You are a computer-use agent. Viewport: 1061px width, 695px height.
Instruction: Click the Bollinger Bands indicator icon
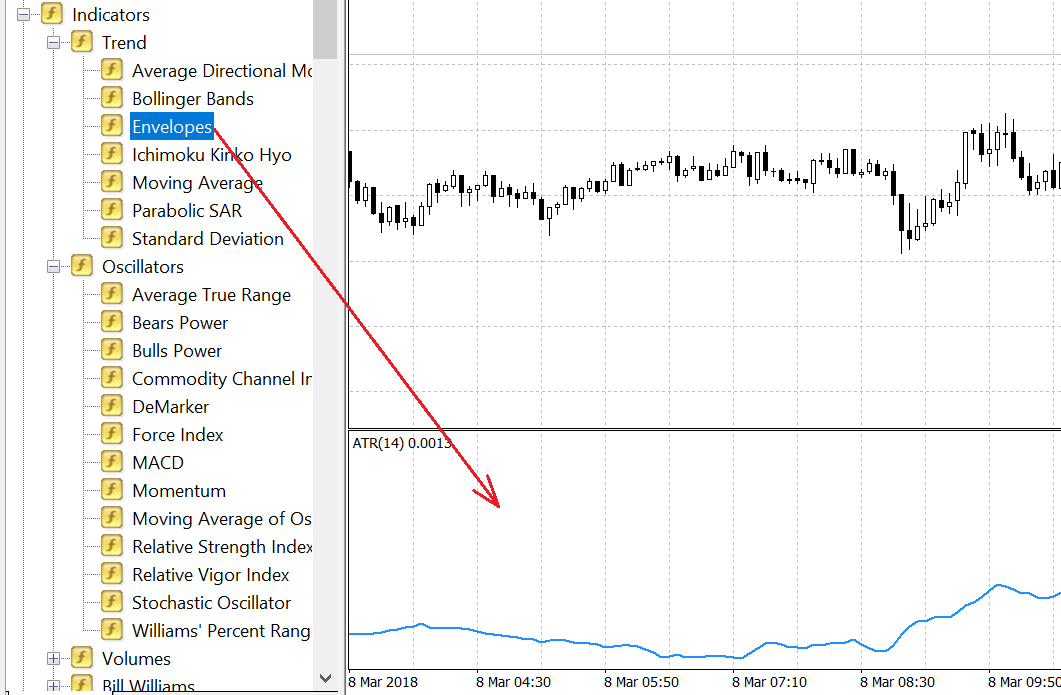pos(112,97)
